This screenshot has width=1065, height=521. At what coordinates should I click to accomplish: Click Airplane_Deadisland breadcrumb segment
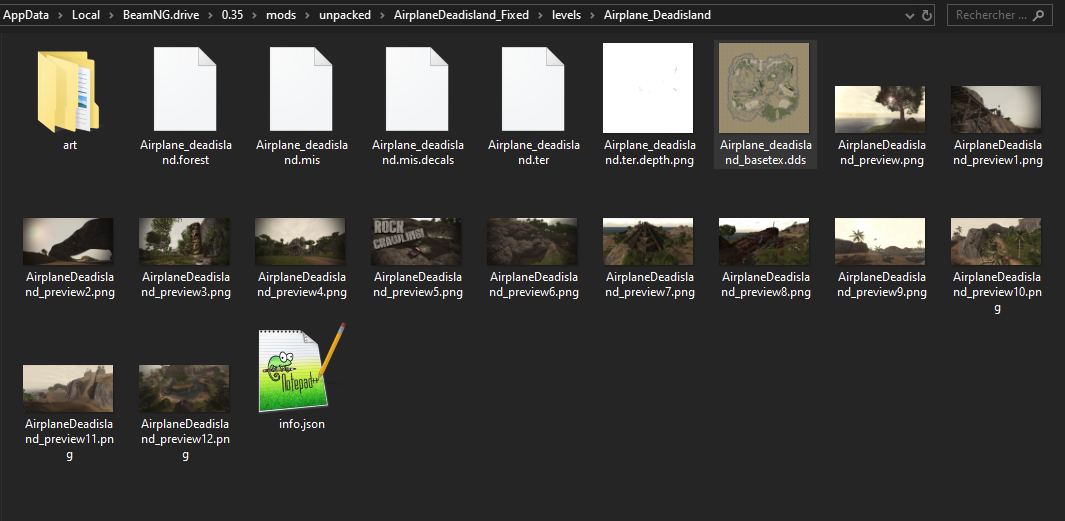657,15
